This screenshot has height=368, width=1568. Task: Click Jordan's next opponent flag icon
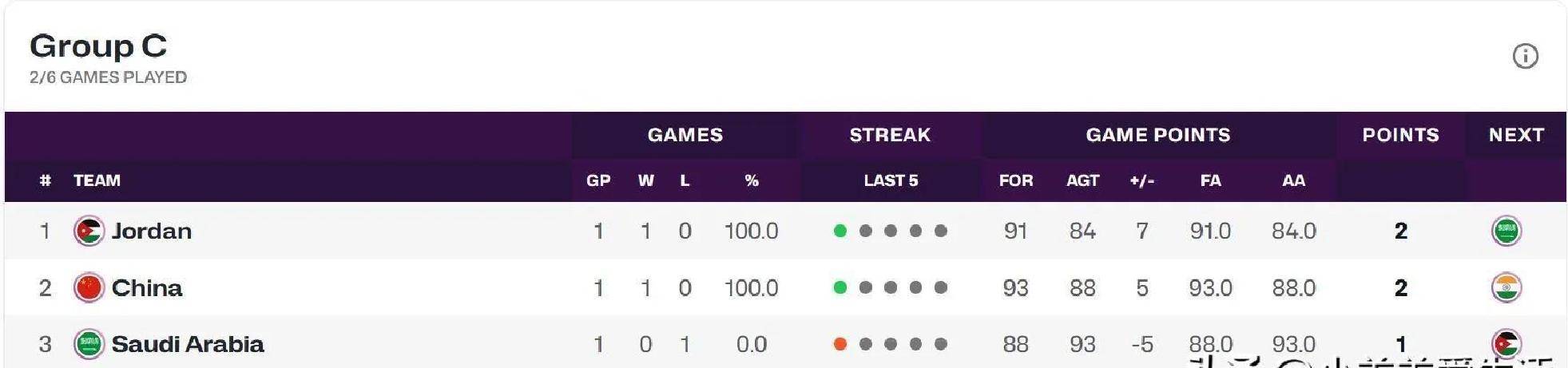point(1506,231)
